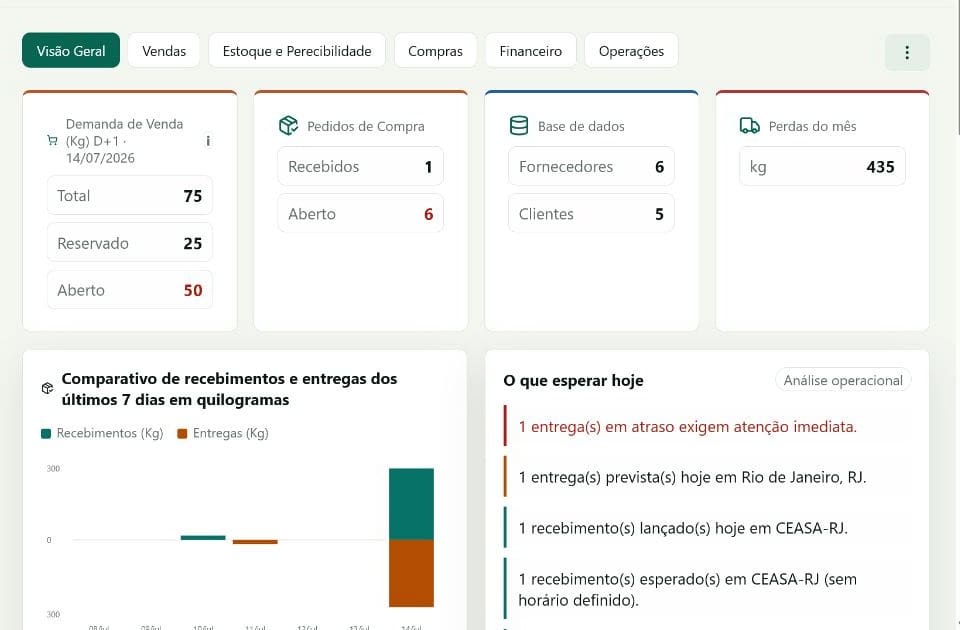Image resolution: width=960 pixels, height=630 pixels.
Task: Switch to the Visão Geral tab
Action: pos(71,51)
